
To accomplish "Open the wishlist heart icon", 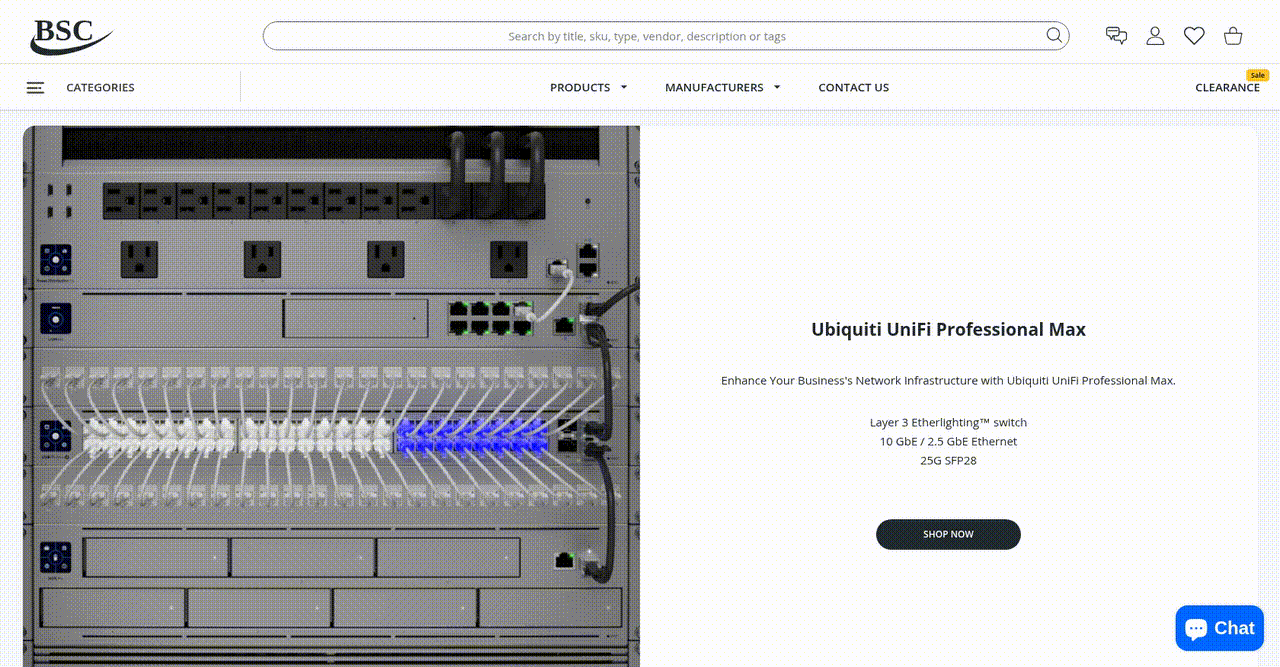I will 1194,36.
